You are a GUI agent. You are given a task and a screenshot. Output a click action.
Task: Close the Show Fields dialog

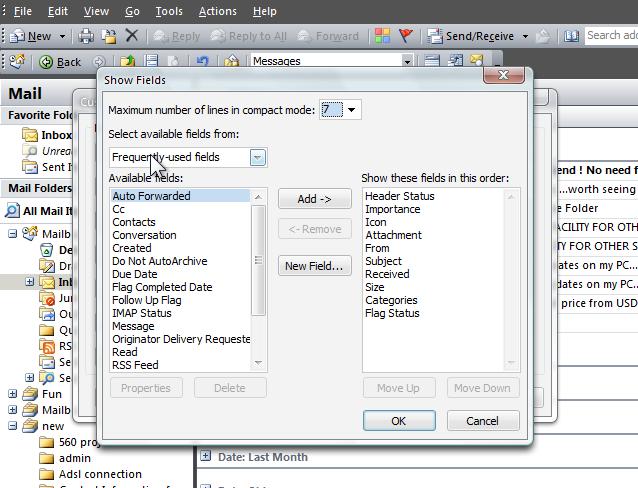tap(503, 75)
